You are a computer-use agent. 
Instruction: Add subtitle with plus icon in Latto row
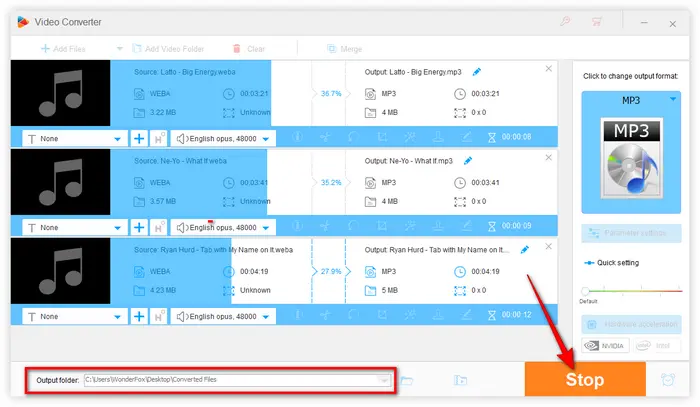click(139, 139)
